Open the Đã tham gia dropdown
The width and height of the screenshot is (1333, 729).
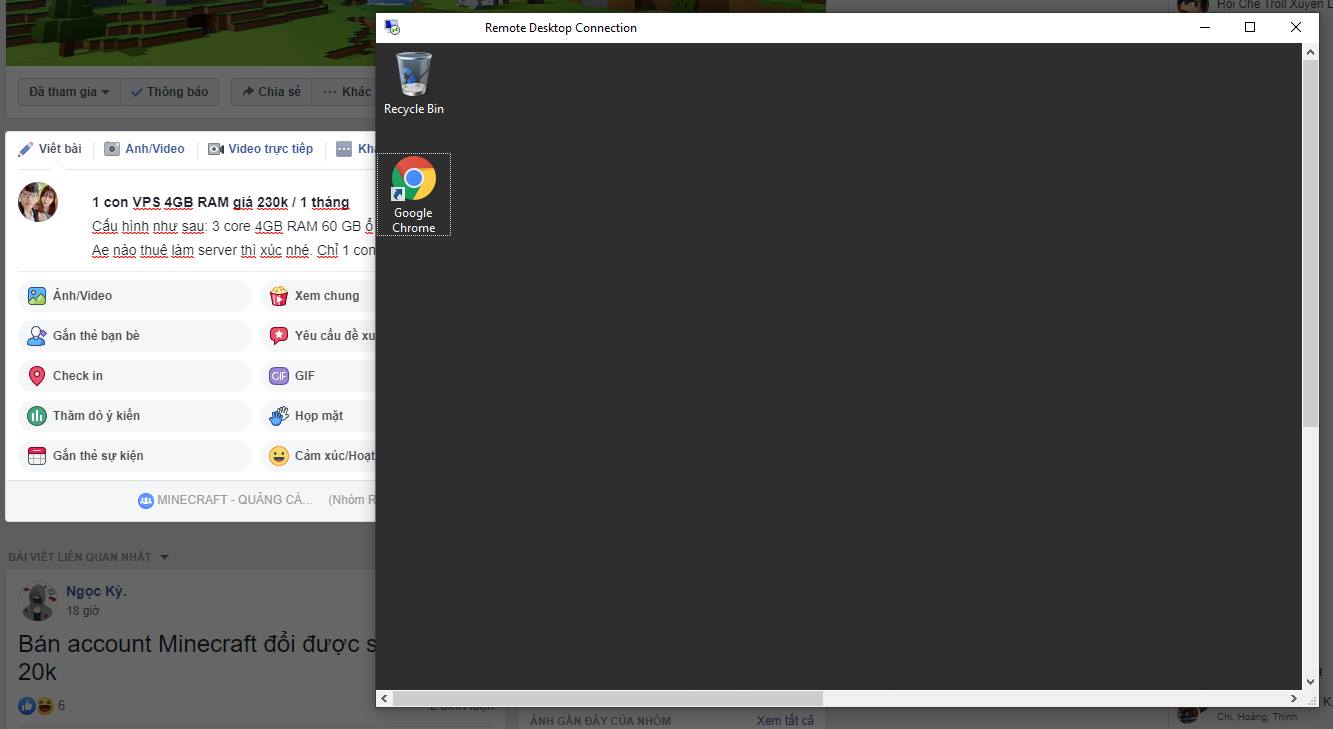click(69, 92)
